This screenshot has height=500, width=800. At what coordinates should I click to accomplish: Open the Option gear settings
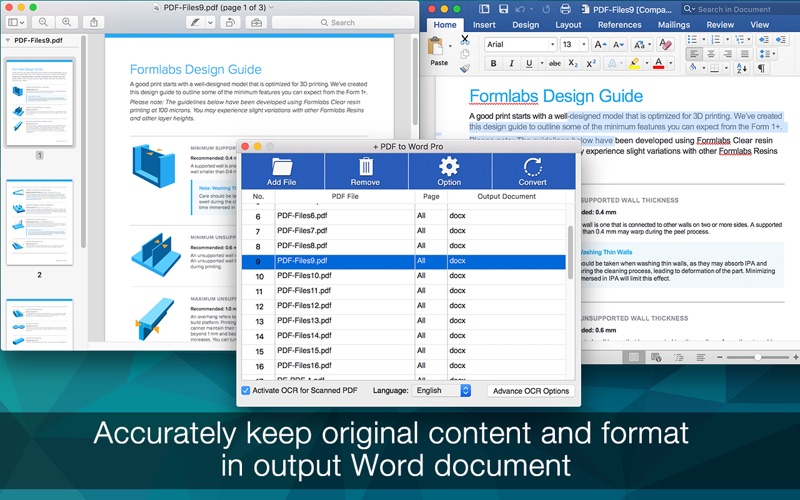point(449,171)
